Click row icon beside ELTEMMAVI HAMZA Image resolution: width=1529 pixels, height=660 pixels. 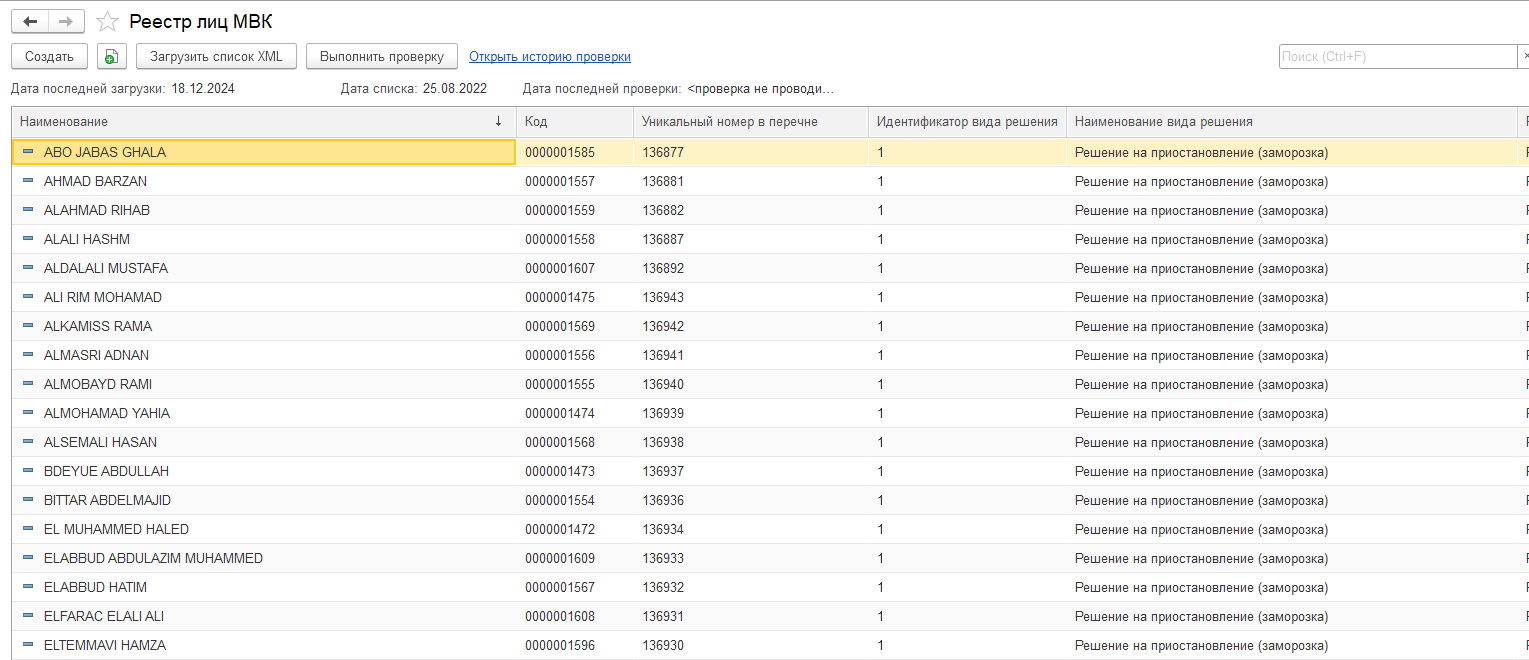click(28, 645)
